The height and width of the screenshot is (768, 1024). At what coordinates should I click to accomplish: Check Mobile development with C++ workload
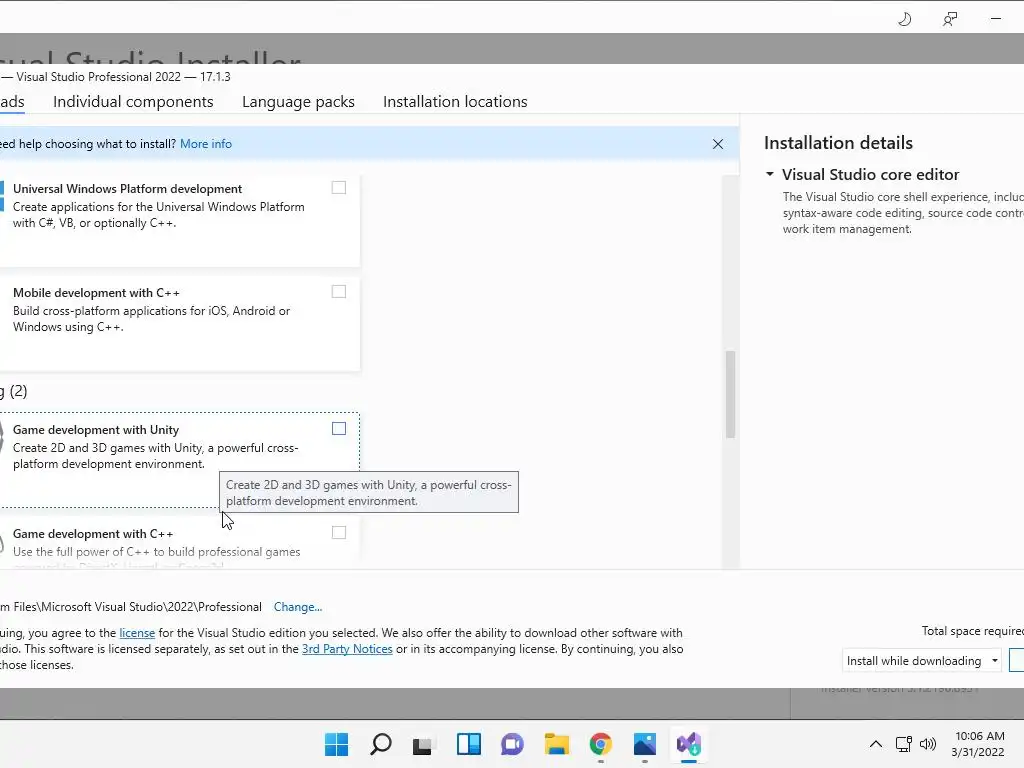(339, 292)
